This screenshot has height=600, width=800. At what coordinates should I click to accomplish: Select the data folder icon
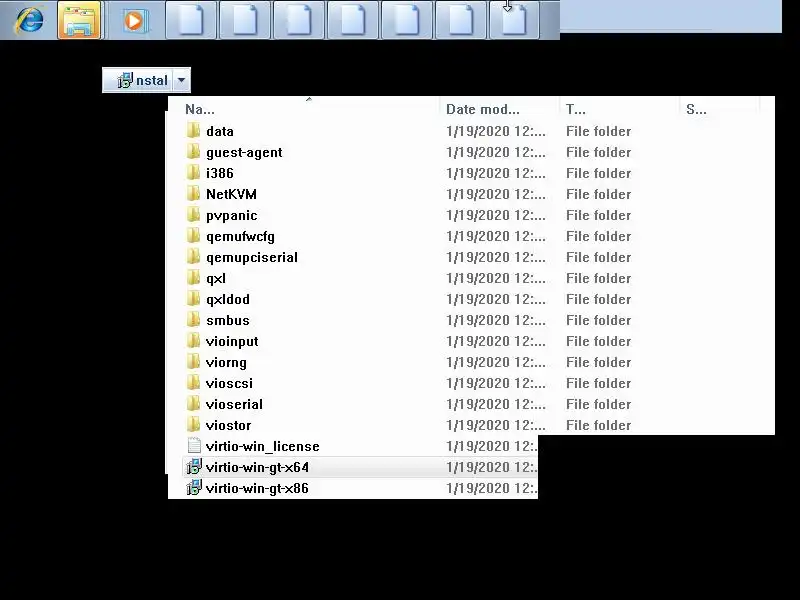(193, 131)
